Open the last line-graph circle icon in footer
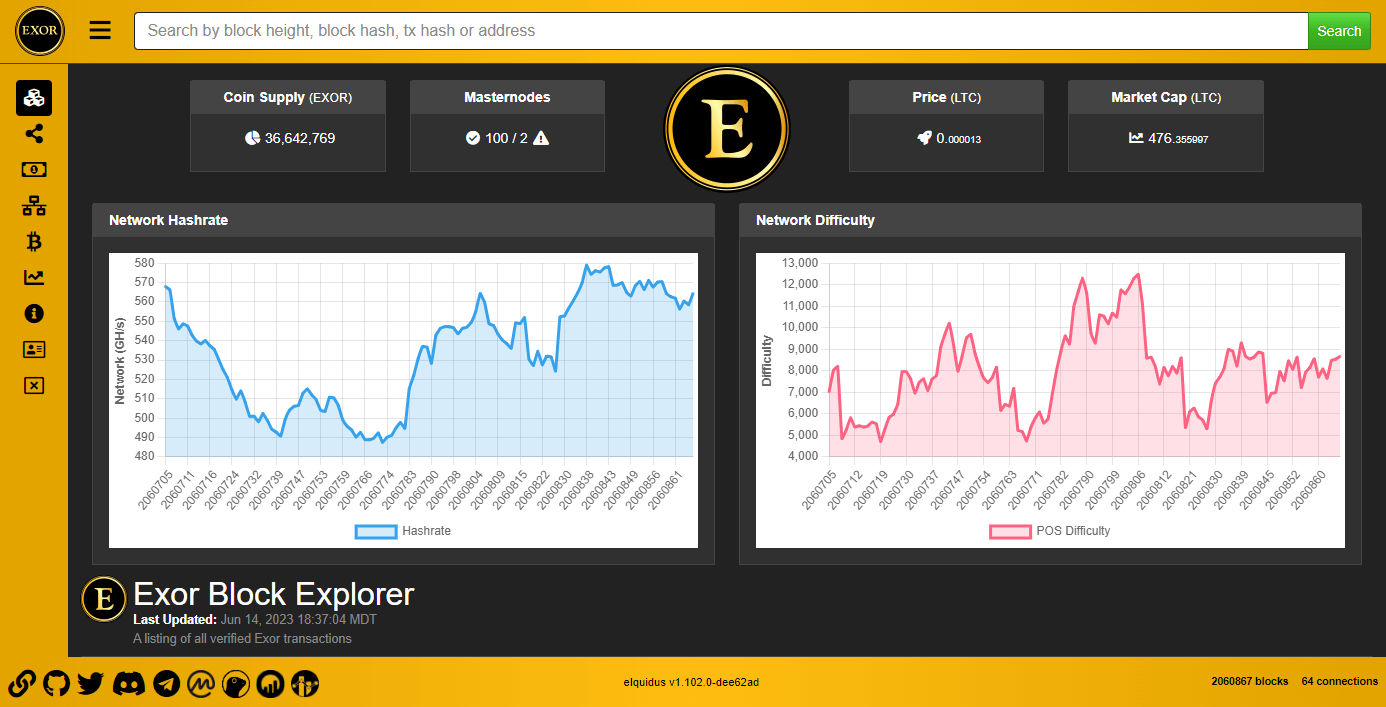Image resolution: width=1386 pixels, height=707 pixels. [305, 684]
